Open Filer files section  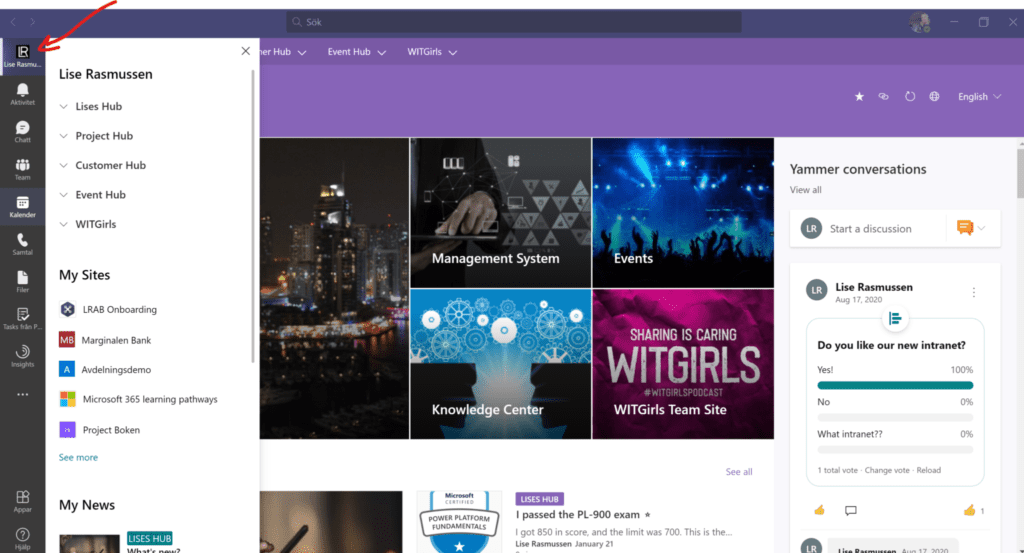pyautogui.click(x=22, y=281)
